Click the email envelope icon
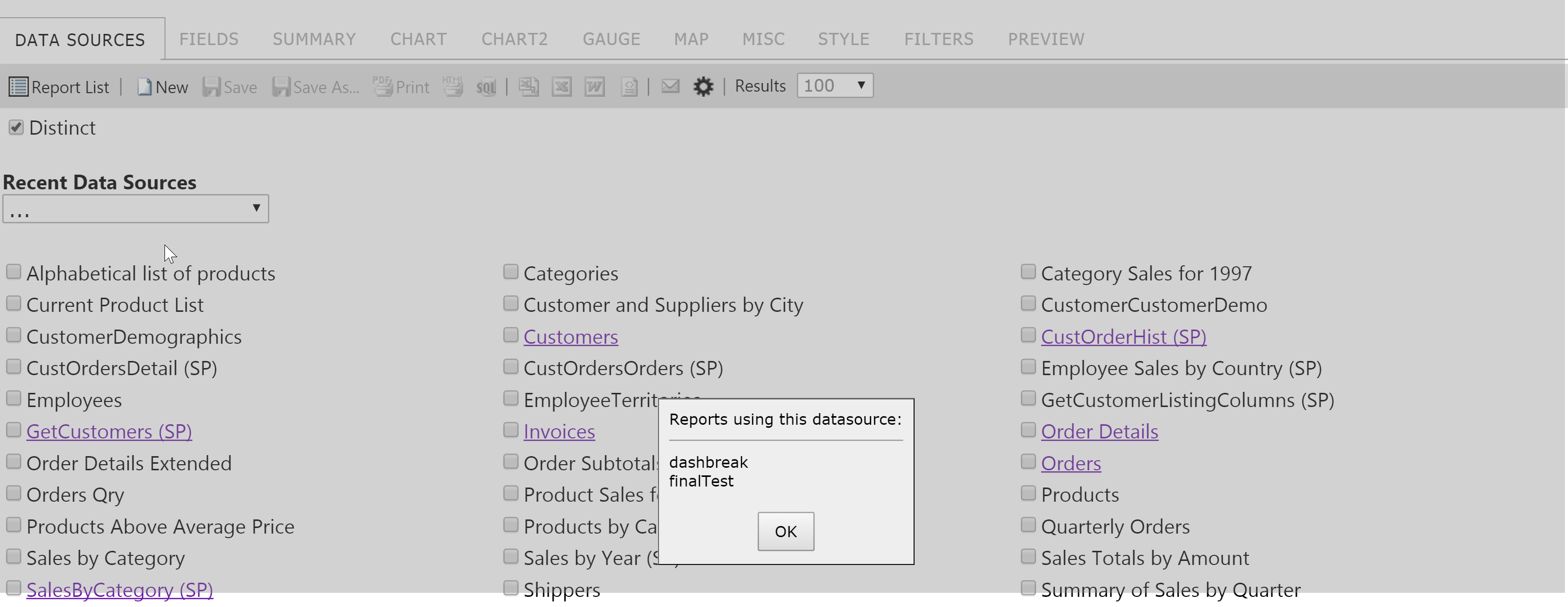The image size is (1568, 607). pyautogui.click(x=670, y=87)
